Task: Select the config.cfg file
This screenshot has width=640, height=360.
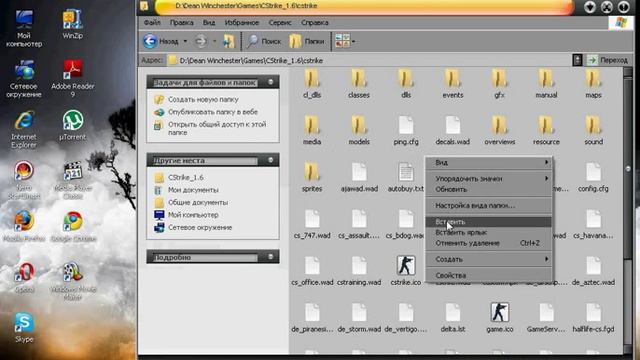Action: click(593, 177)
